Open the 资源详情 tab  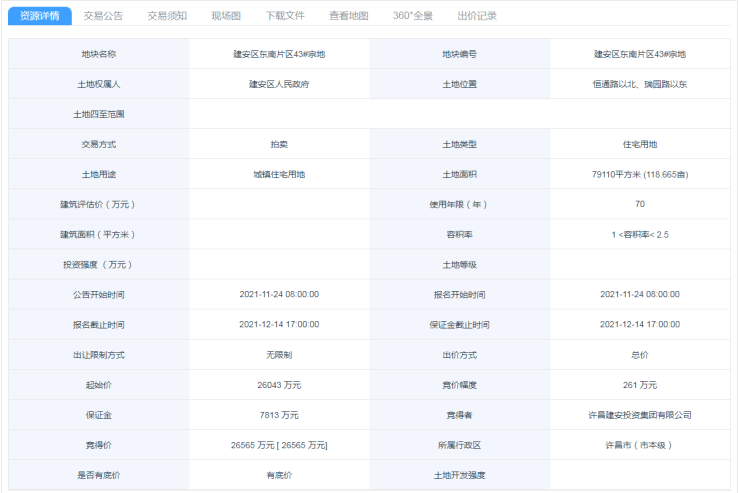pos(40,16)
